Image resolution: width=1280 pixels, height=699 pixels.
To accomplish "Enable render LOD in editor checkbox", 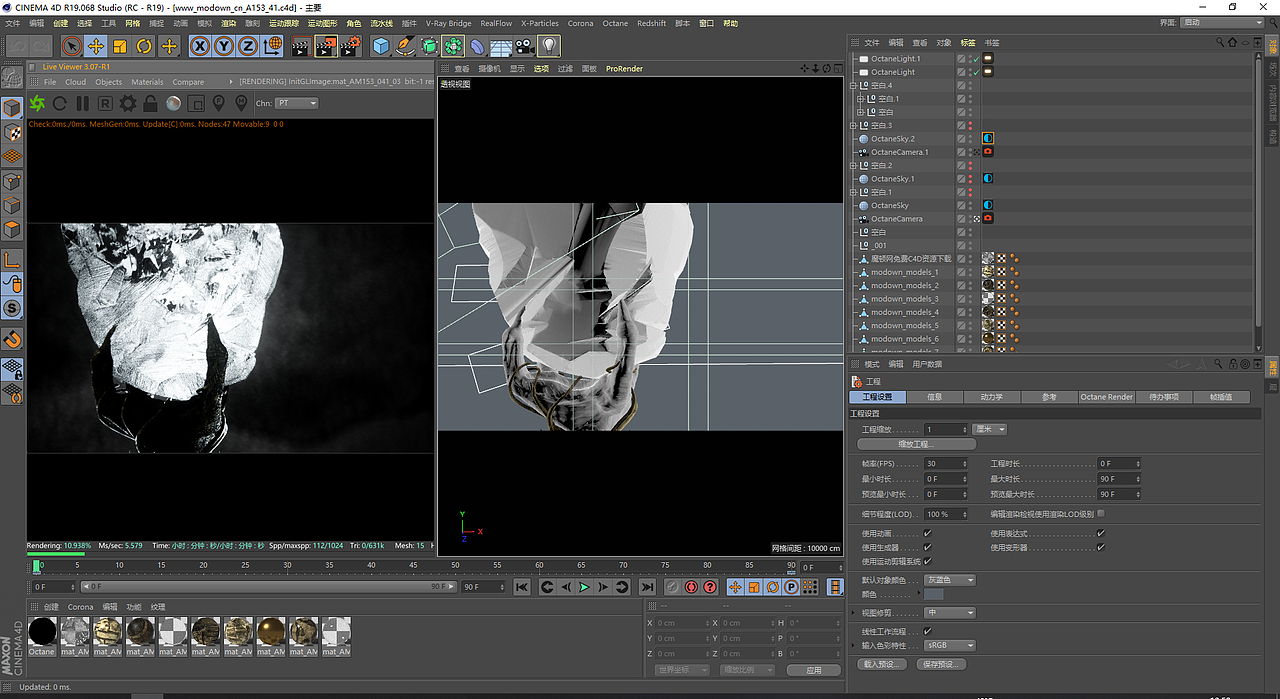I will (1101, 514).
